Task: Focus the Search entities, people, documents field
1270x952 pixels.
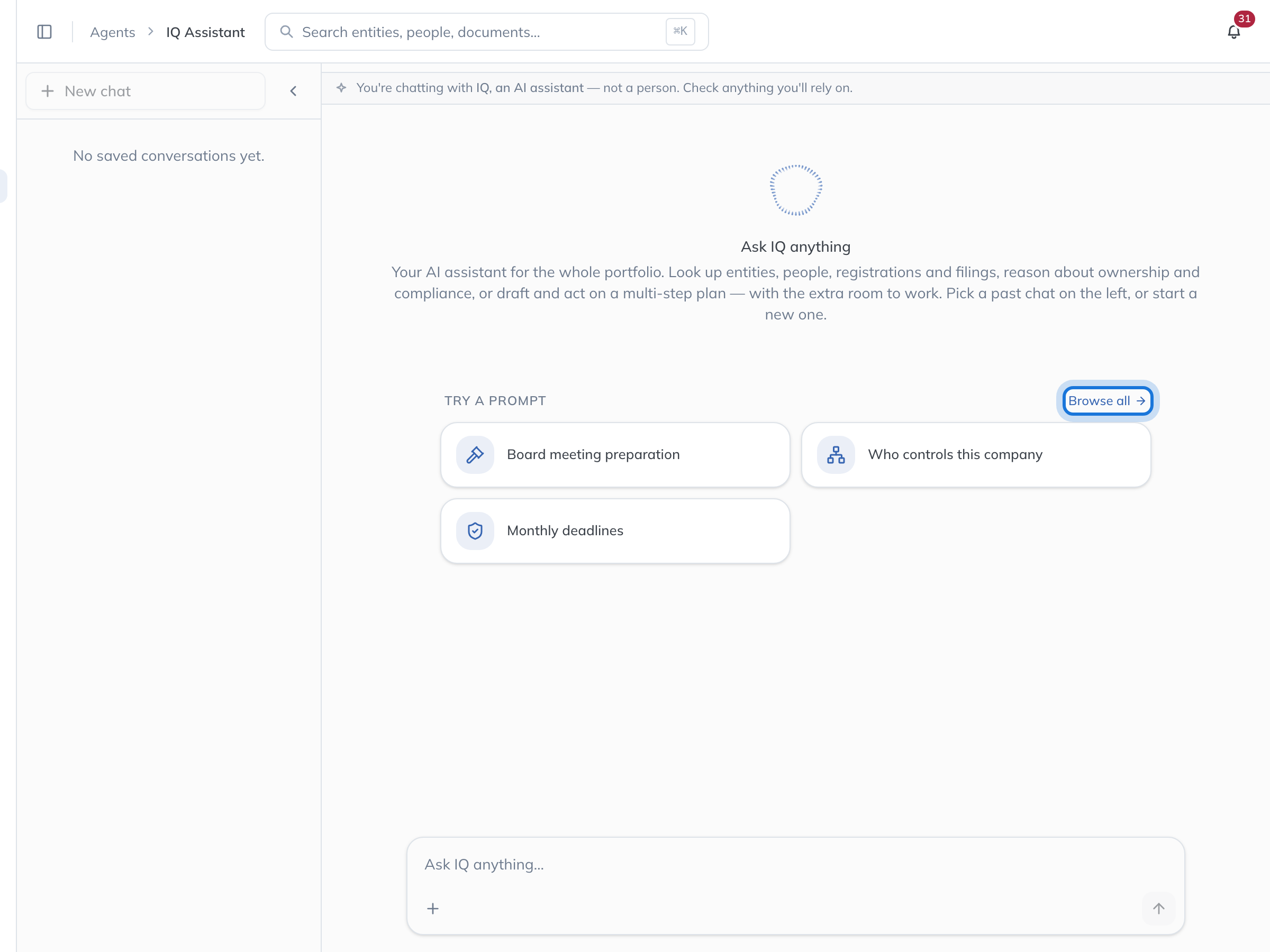Action: (486, 32)
